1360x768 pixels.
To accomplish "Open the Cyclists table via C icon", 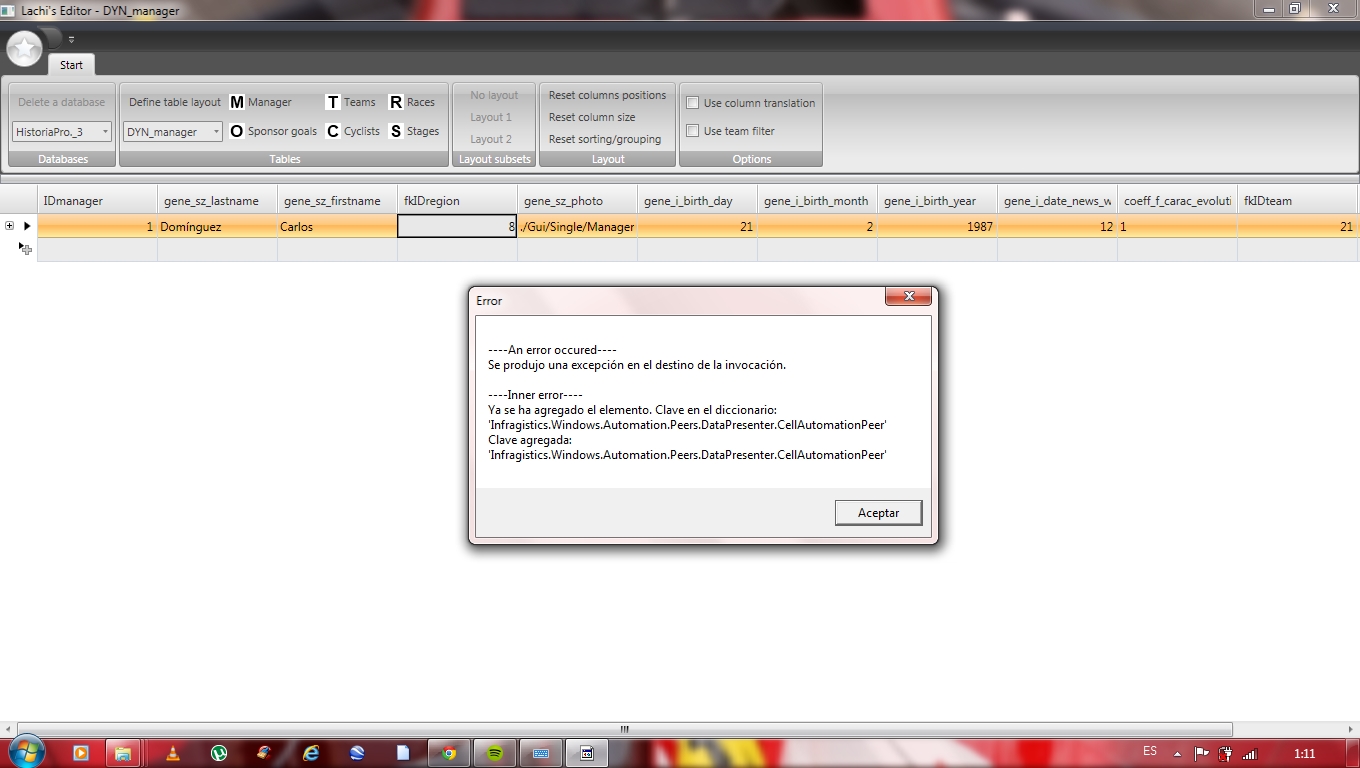I will click(x=333, y=131).
